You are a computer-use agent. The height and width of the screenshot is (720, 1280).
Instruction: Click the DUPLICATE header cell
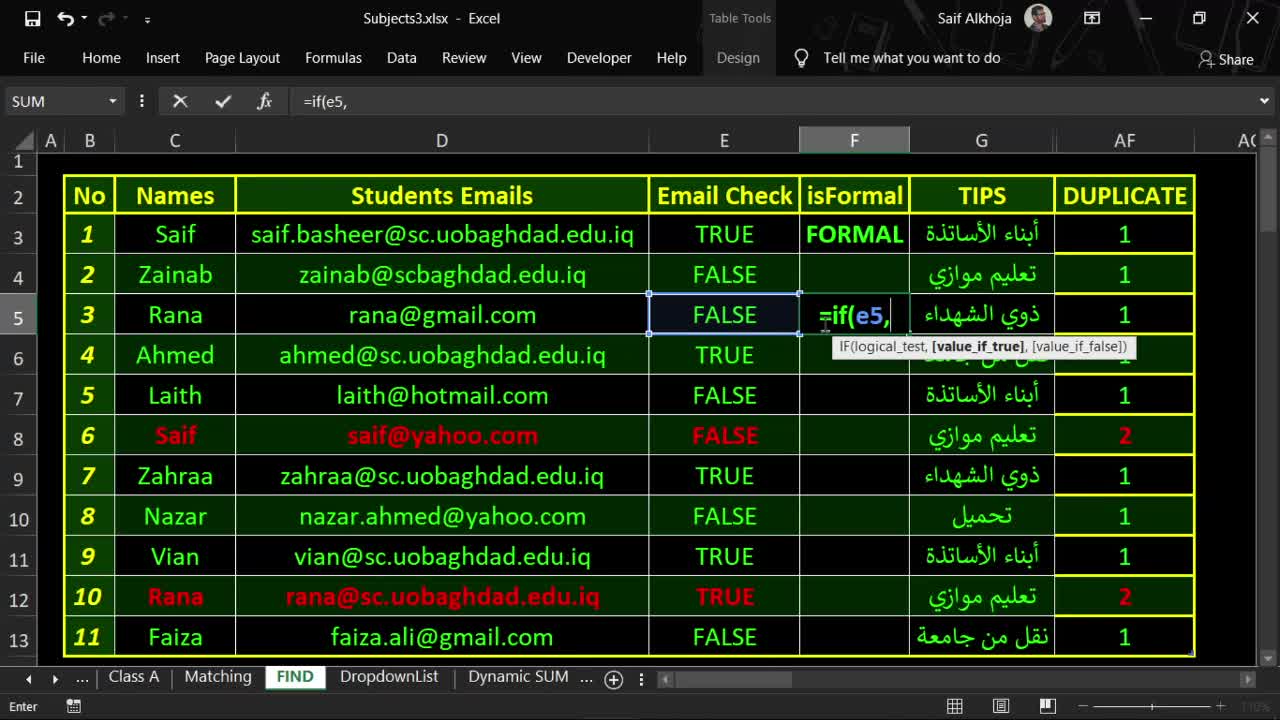1125,196
